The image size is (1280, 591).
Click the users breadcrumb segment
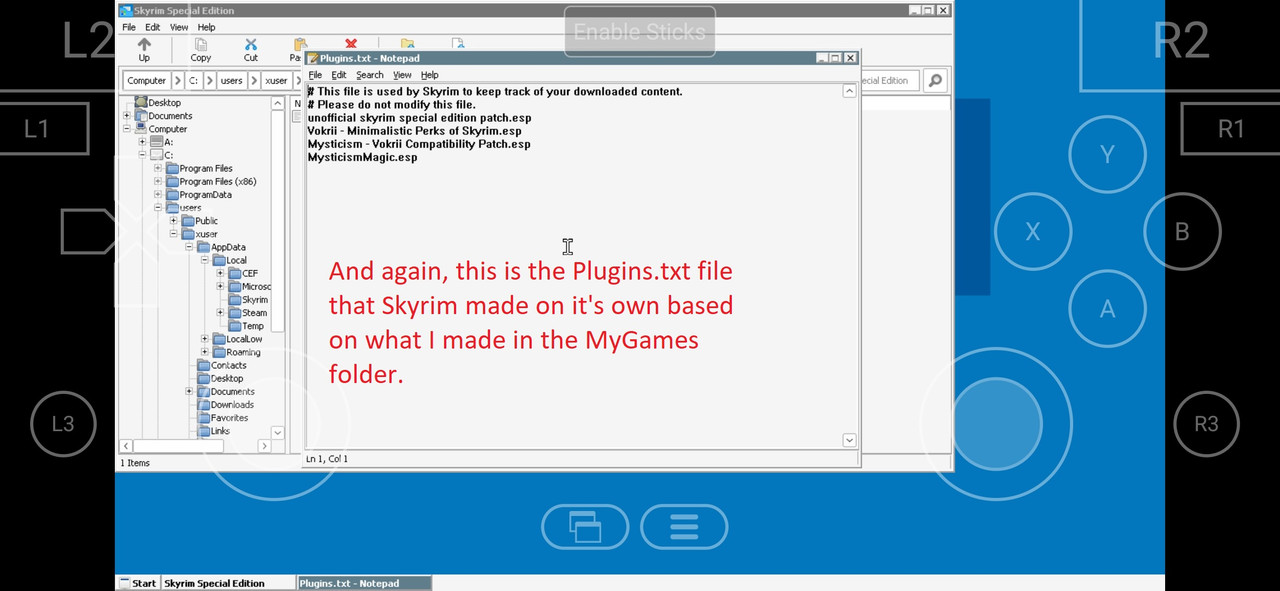(x=232, y=80)
